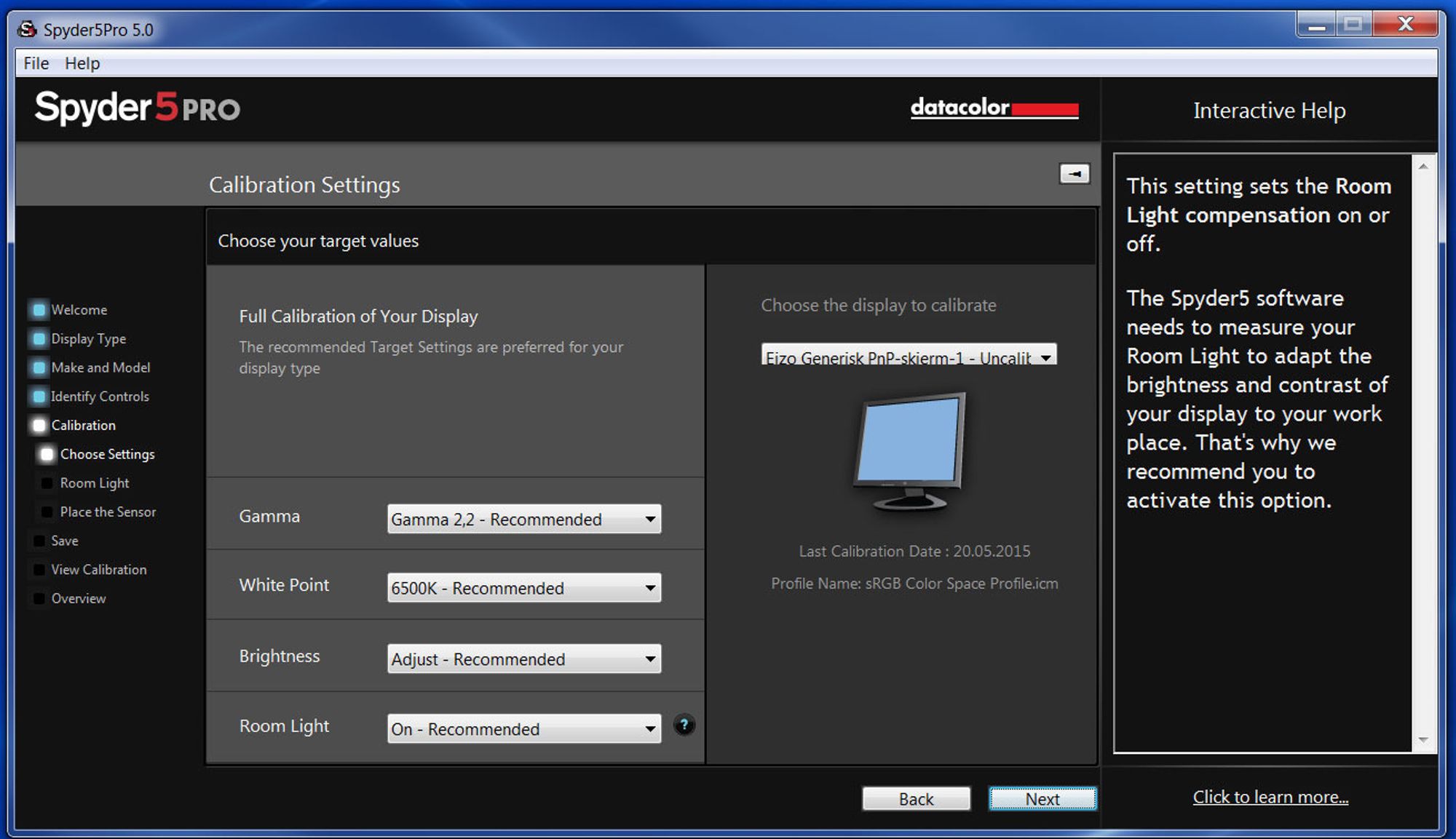The height and width of the screenshot is (839, 1456).
Task: Click the Calibration Settings title
Action: [x=304, y=185]
